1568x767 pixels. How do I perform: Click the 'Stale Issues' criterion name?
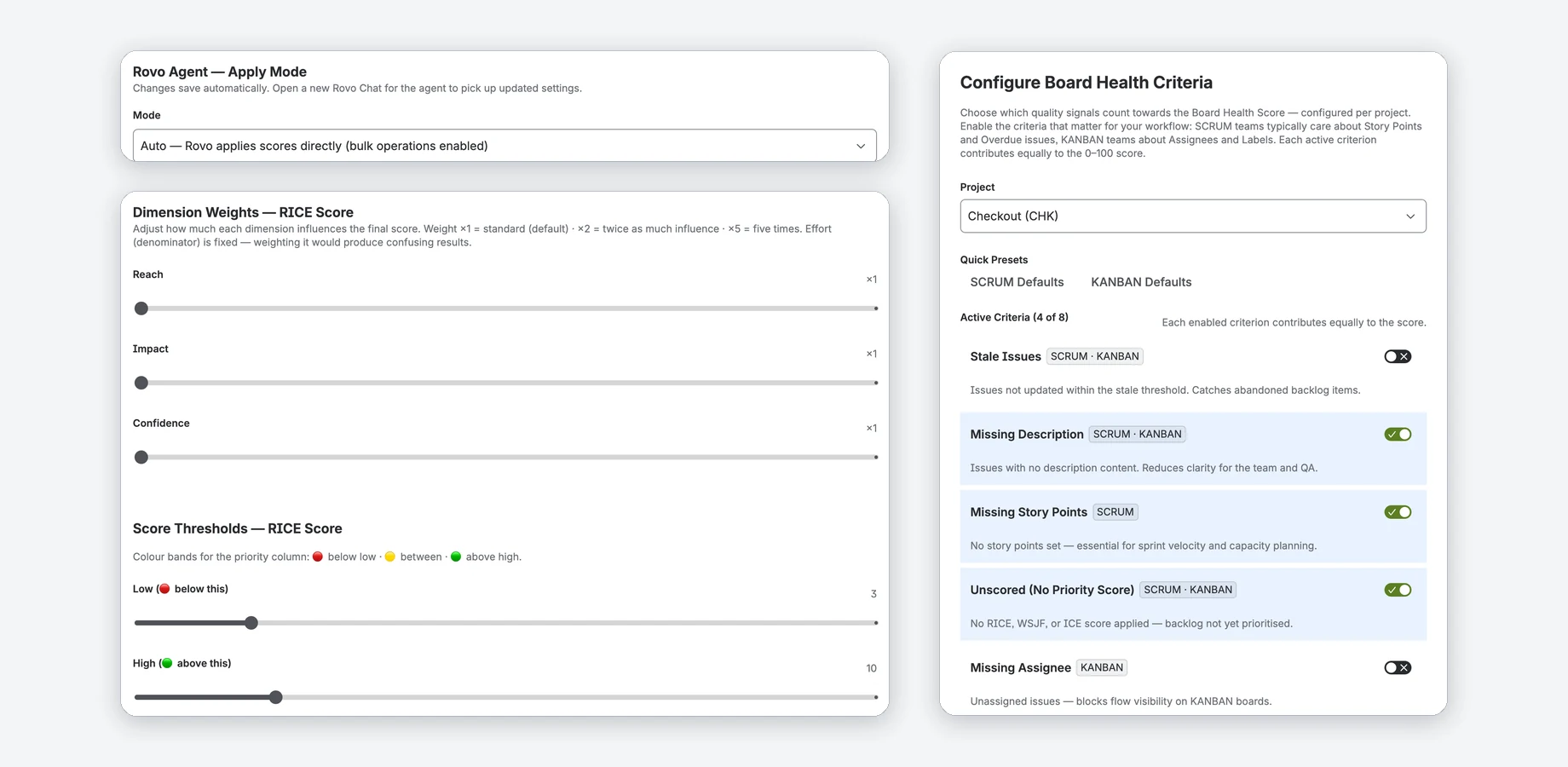coord(1006,356)
